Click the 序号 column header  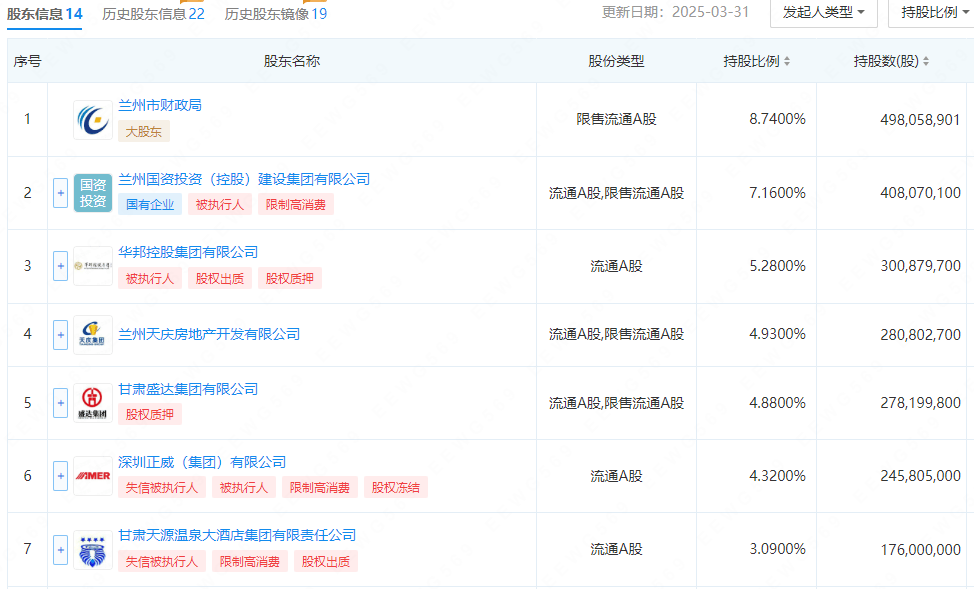27,61
